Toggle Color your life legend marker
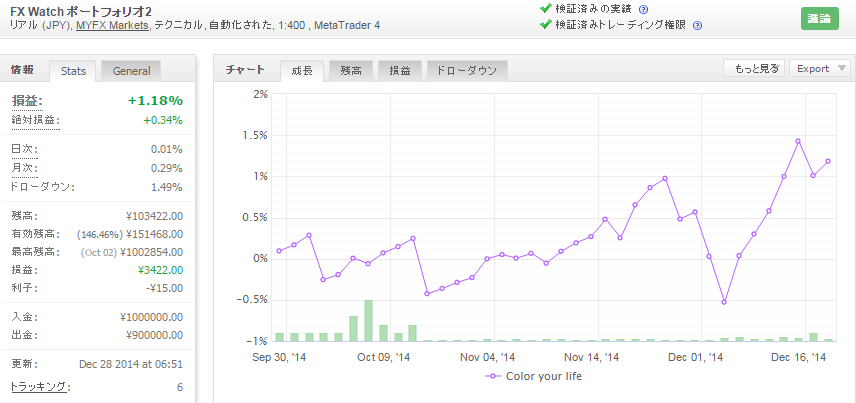This screenshot has height=403, width=856. 494,376
